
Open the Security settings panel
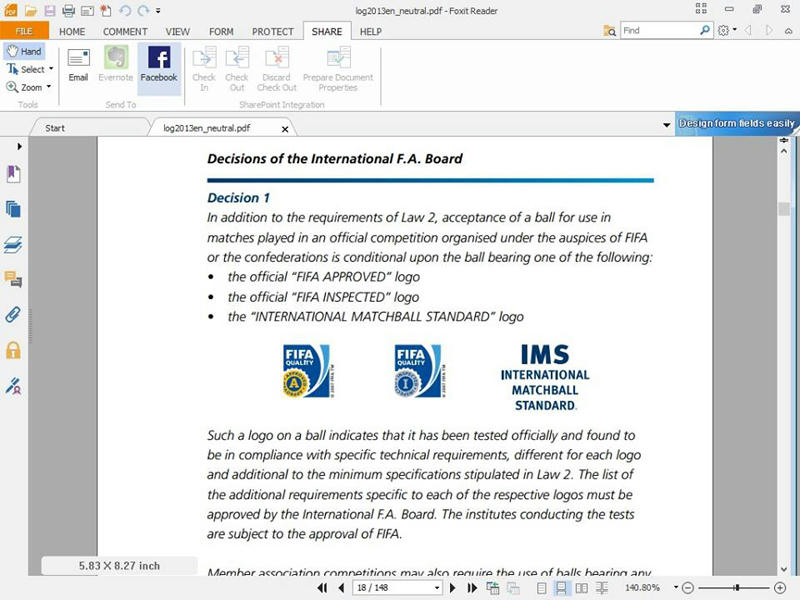(x=13, y=350)
